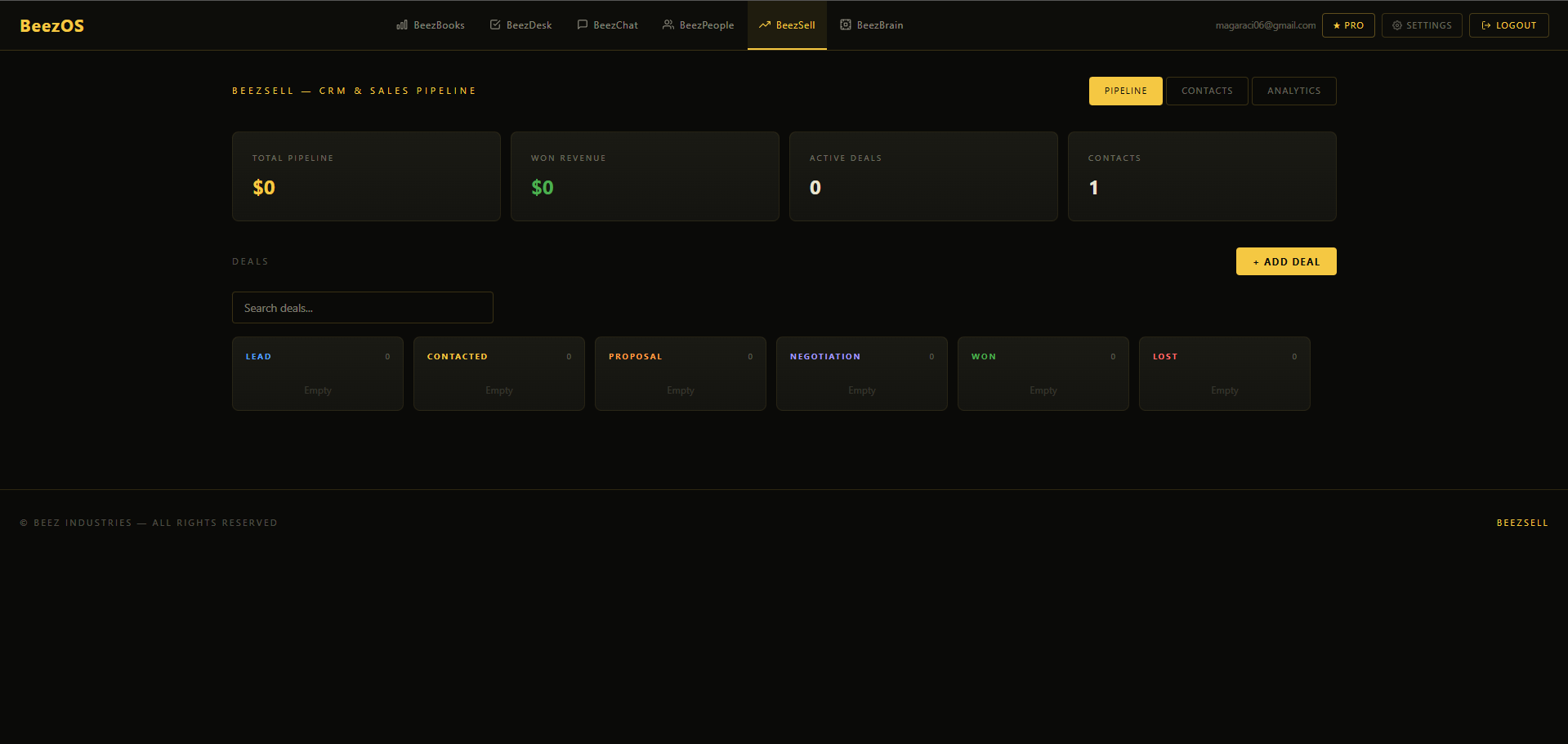This screenshot has height=744, width=1568.
Task: Click the Lost column header
Action: tap(1165, 357)
